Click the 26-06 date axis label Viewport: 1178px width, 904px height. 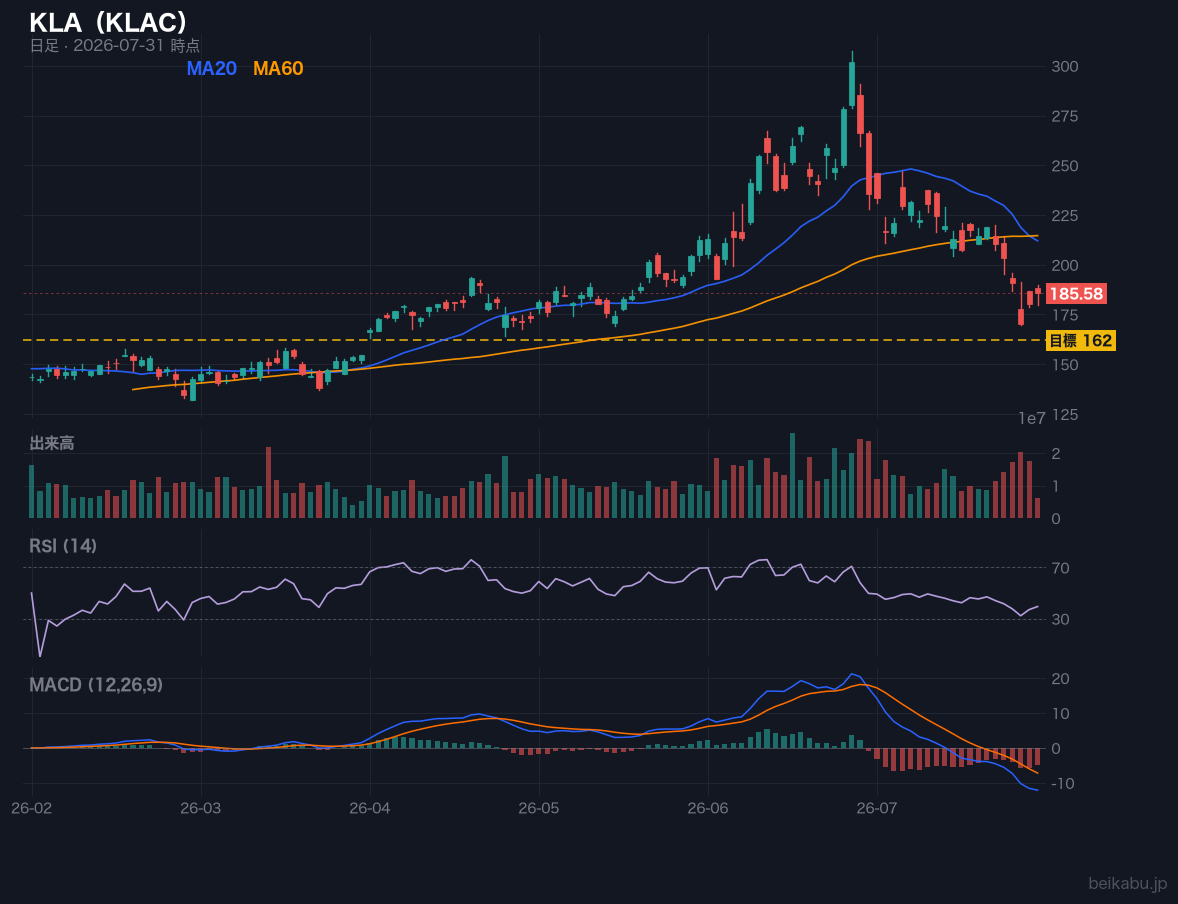[x=708, y=809]
